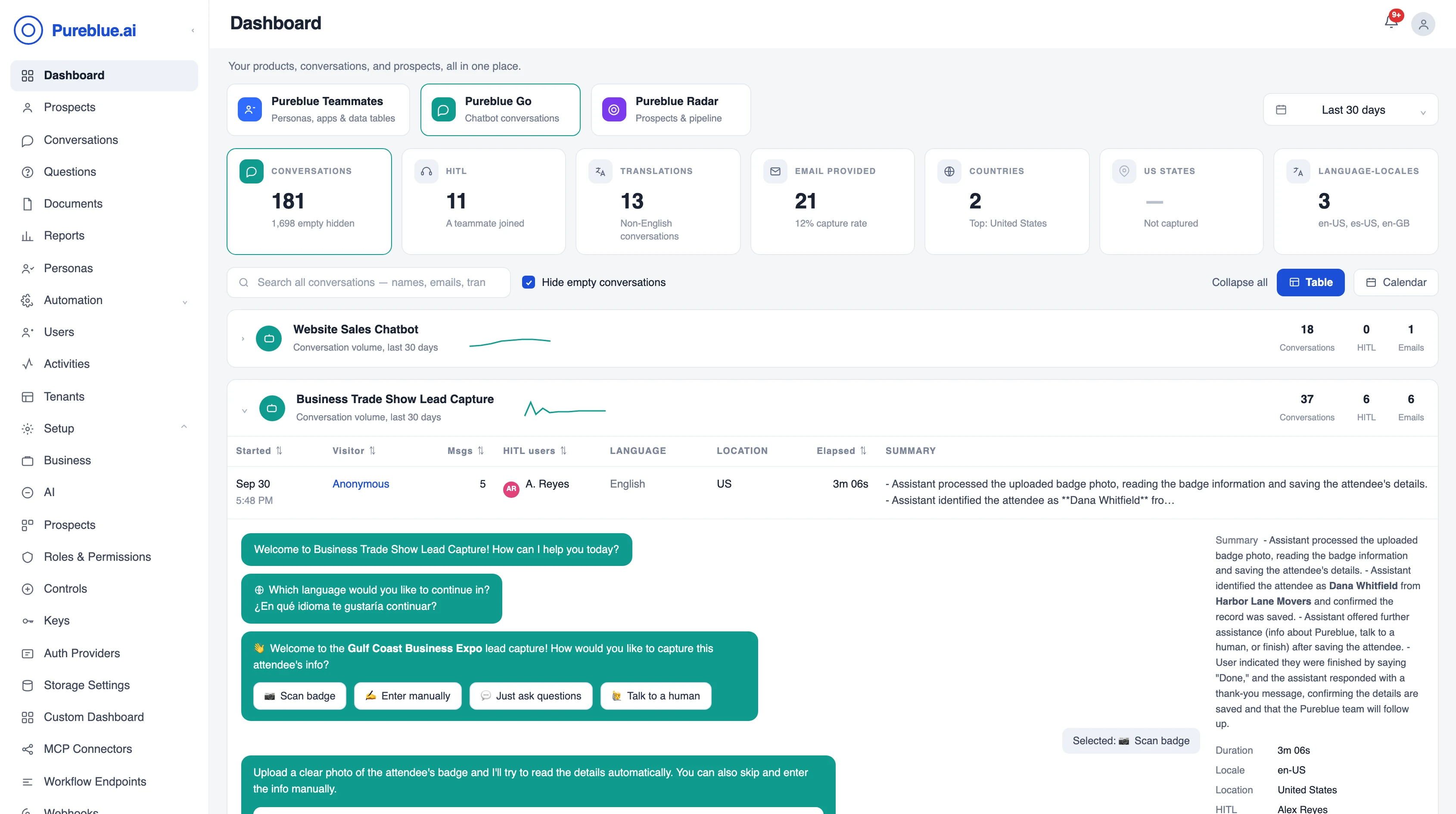Viewport: 1456px width, 814px height.
Task: Collapse the Business Trade Show Lead Capture row
Action: (x=244, y=410)
